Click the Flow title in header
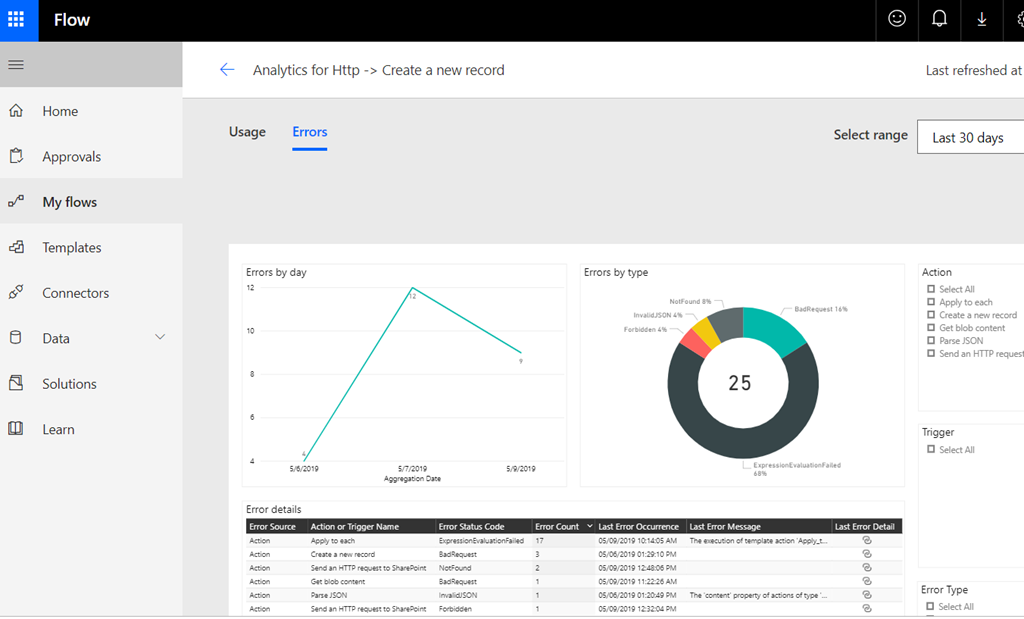The width and height of the screenshot is (1024, 619). [x=72, y=20]
